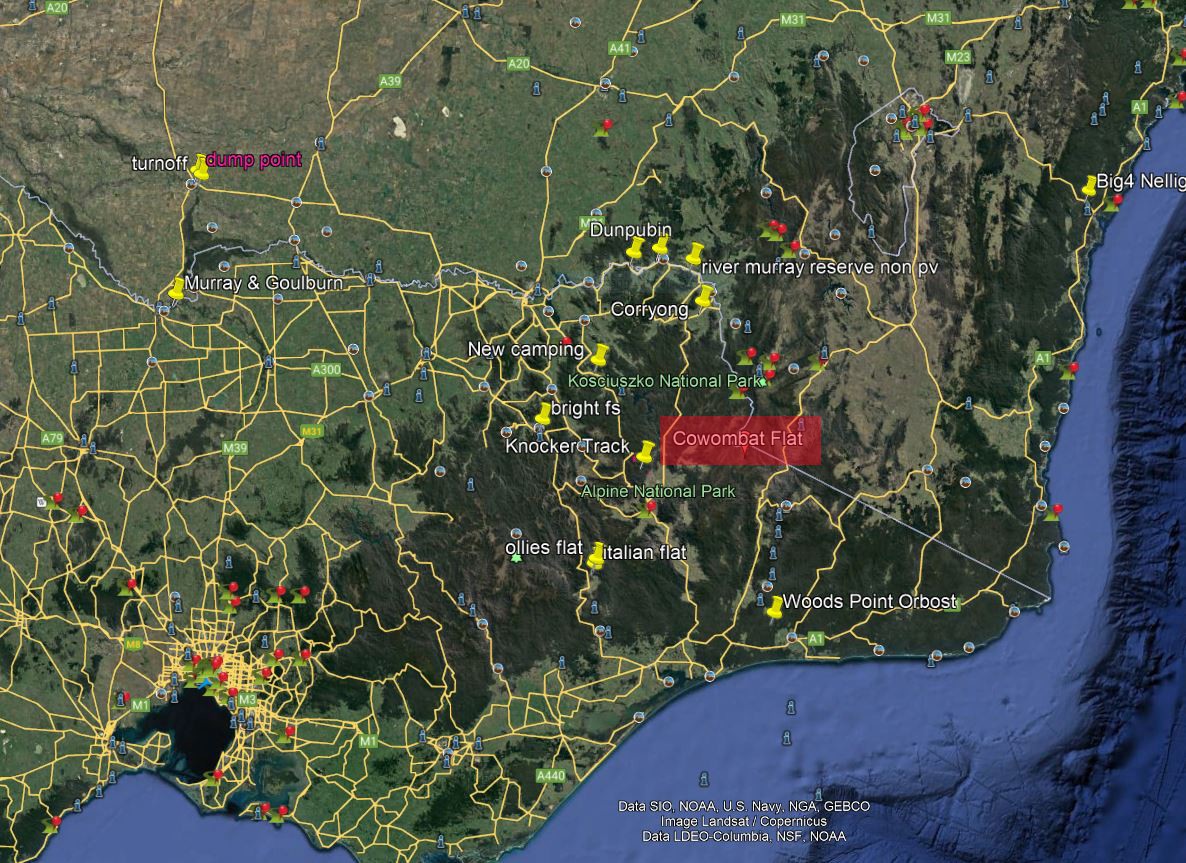Click the bright fs yellow pushpin
Viewport: 1186px width, 863px height.
click(x=543, y=413)
